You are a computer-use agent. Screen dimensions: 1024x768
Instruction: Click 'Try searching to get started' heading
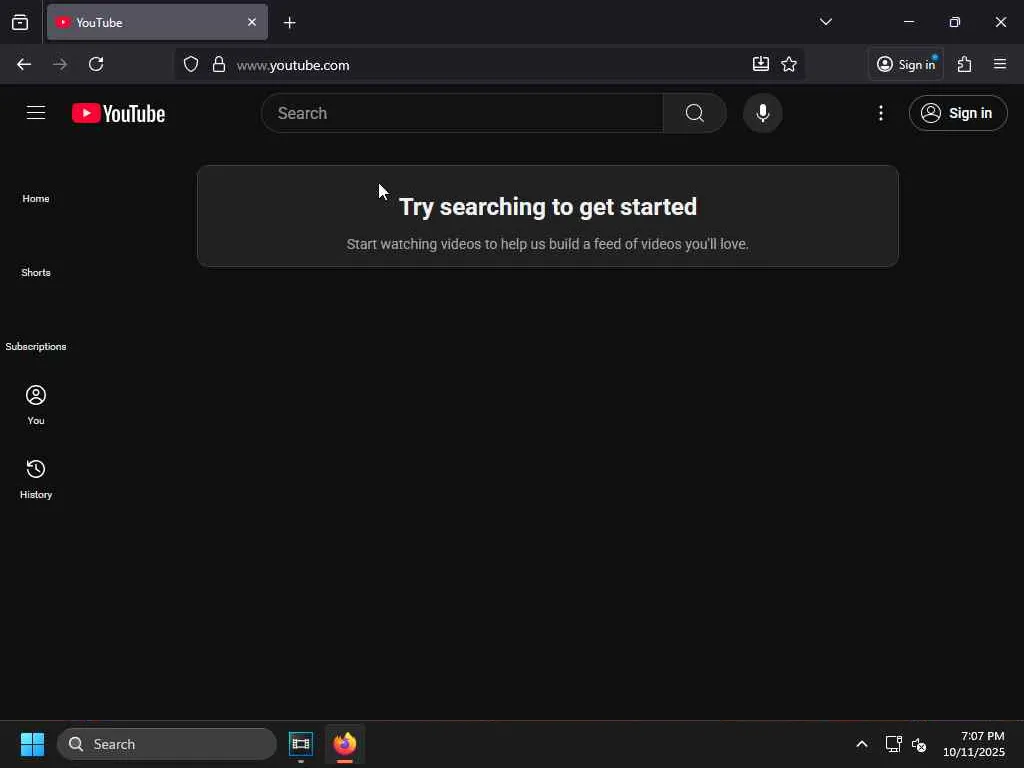[548, 207]
